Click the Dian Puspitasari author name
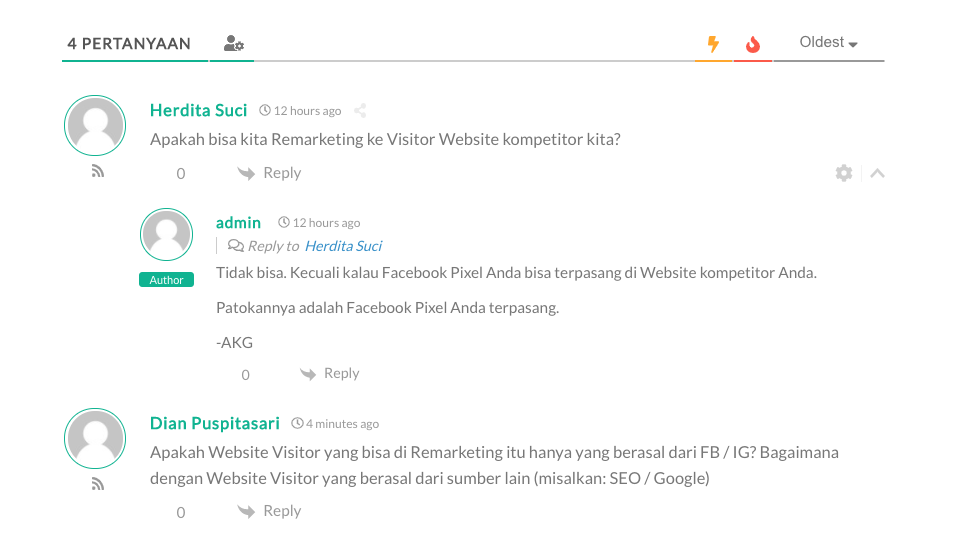Image resolution: width=960 pixels, height=540 pixels. click(215, 423)
